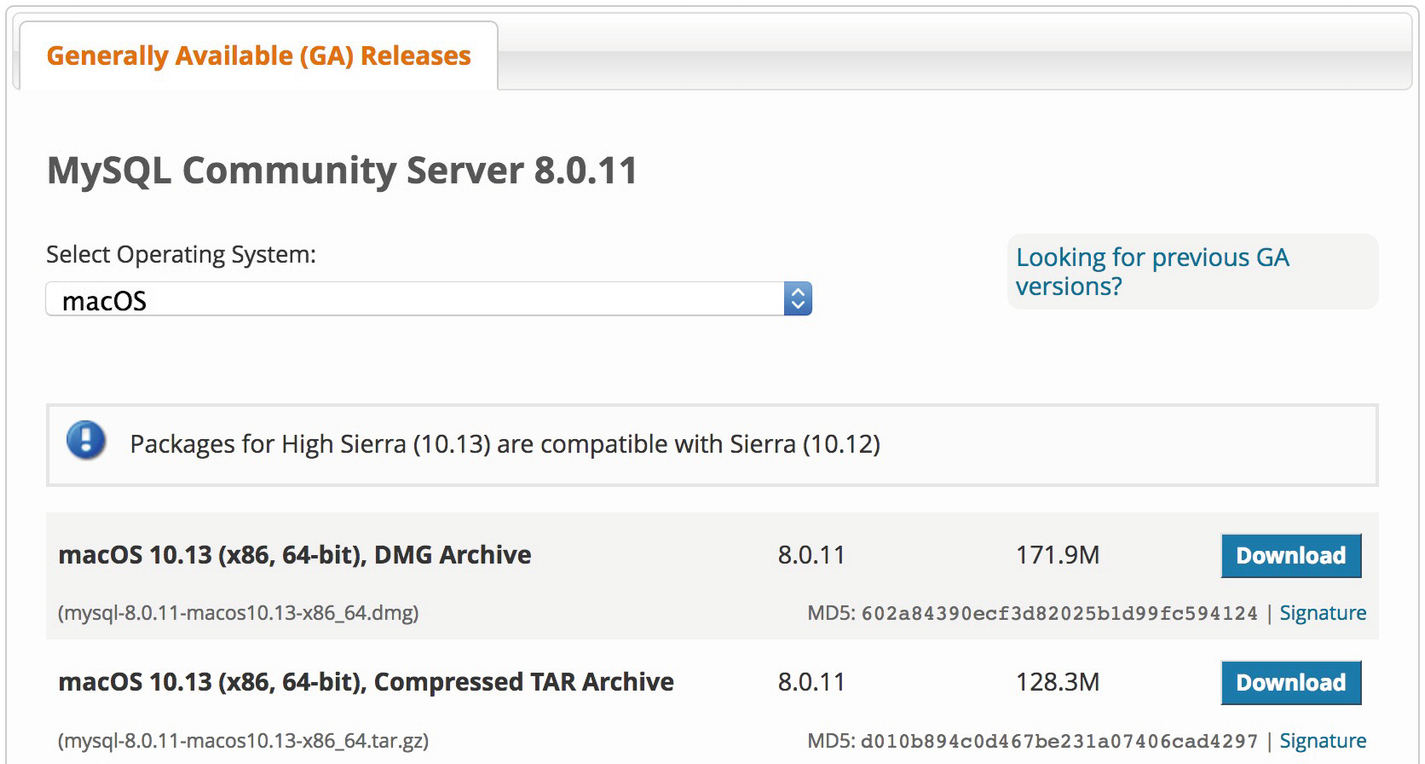Follow the Looking for previous GA versions link
1425x764 pixels.
coord(1153,272)
